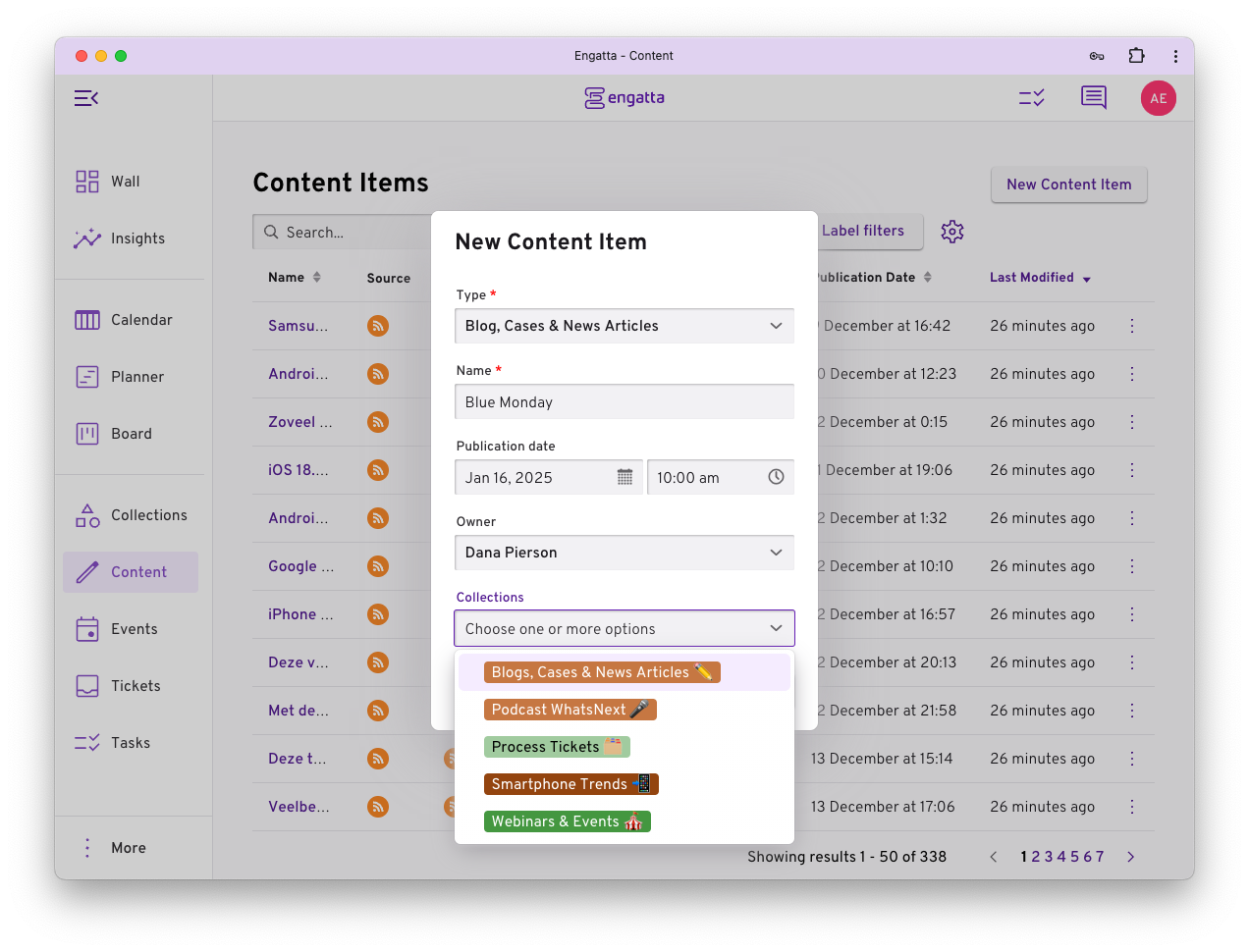The height and width of the screenshot is (952, 1249).
Task: Open the Label filters button
Action: point(863,231)
